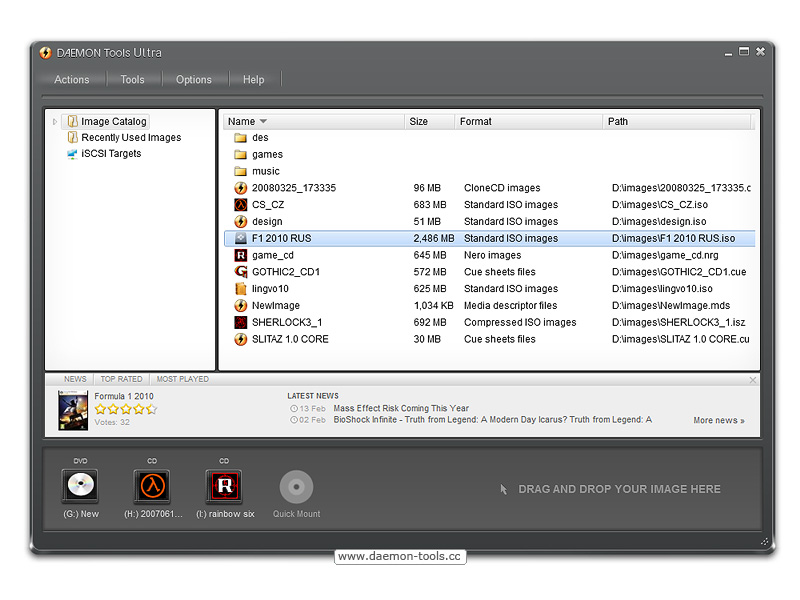Select the (H:) 2007061 CD drive
The height and width of the screenshot is (600, 800).
coord(153,485)
